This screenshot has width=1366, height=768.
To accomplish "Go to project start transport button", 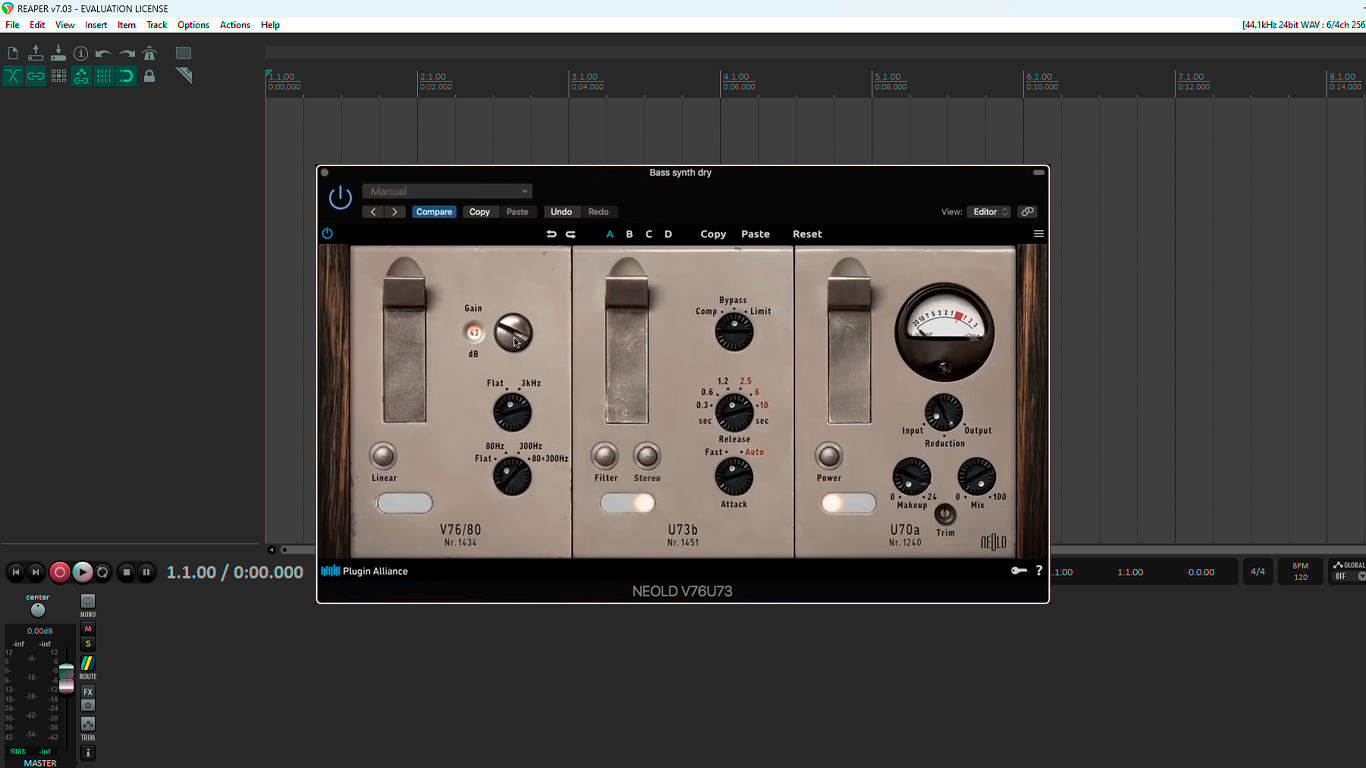I will (16, 572).
